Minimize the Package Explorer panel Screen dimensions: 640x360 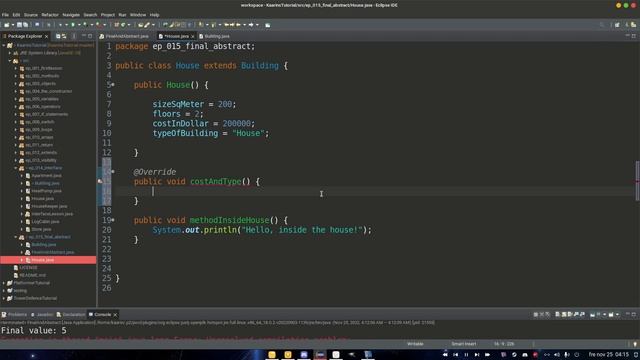click(84, 36)
